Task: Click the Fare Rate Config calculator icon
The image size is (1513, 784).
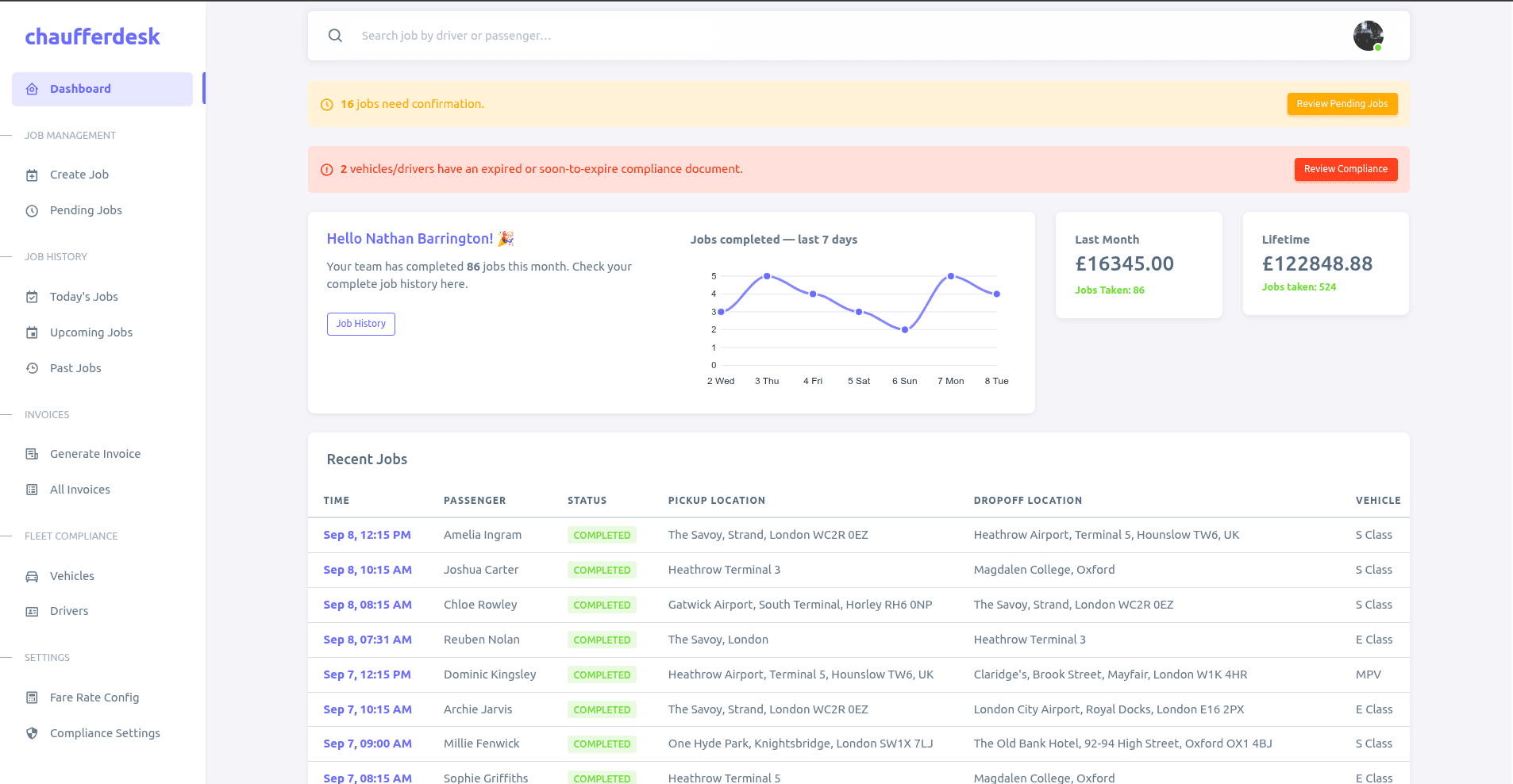Action: [x=32, y=698]
